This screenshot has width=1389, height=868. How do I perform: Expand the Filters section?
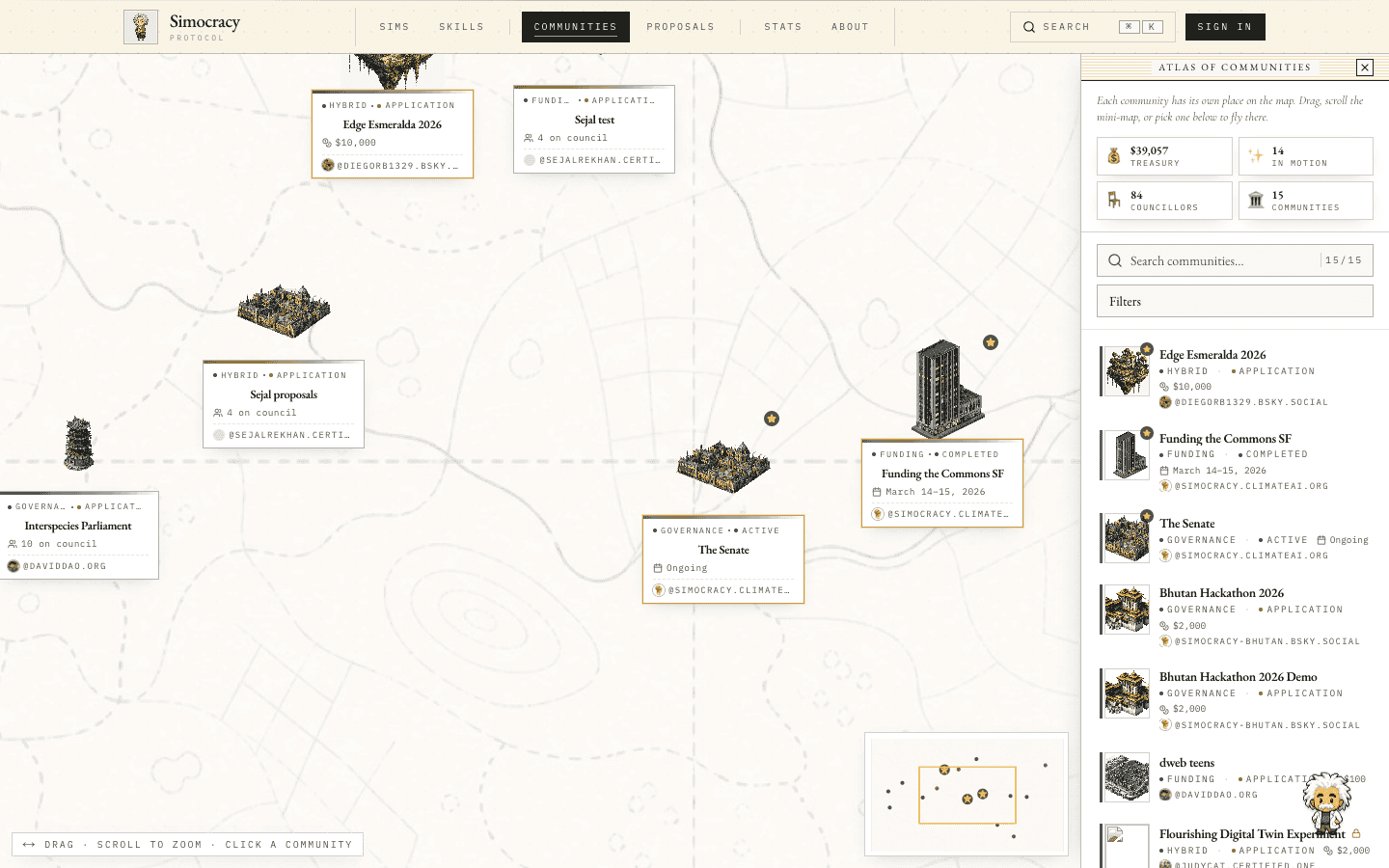pos(1235,301)
